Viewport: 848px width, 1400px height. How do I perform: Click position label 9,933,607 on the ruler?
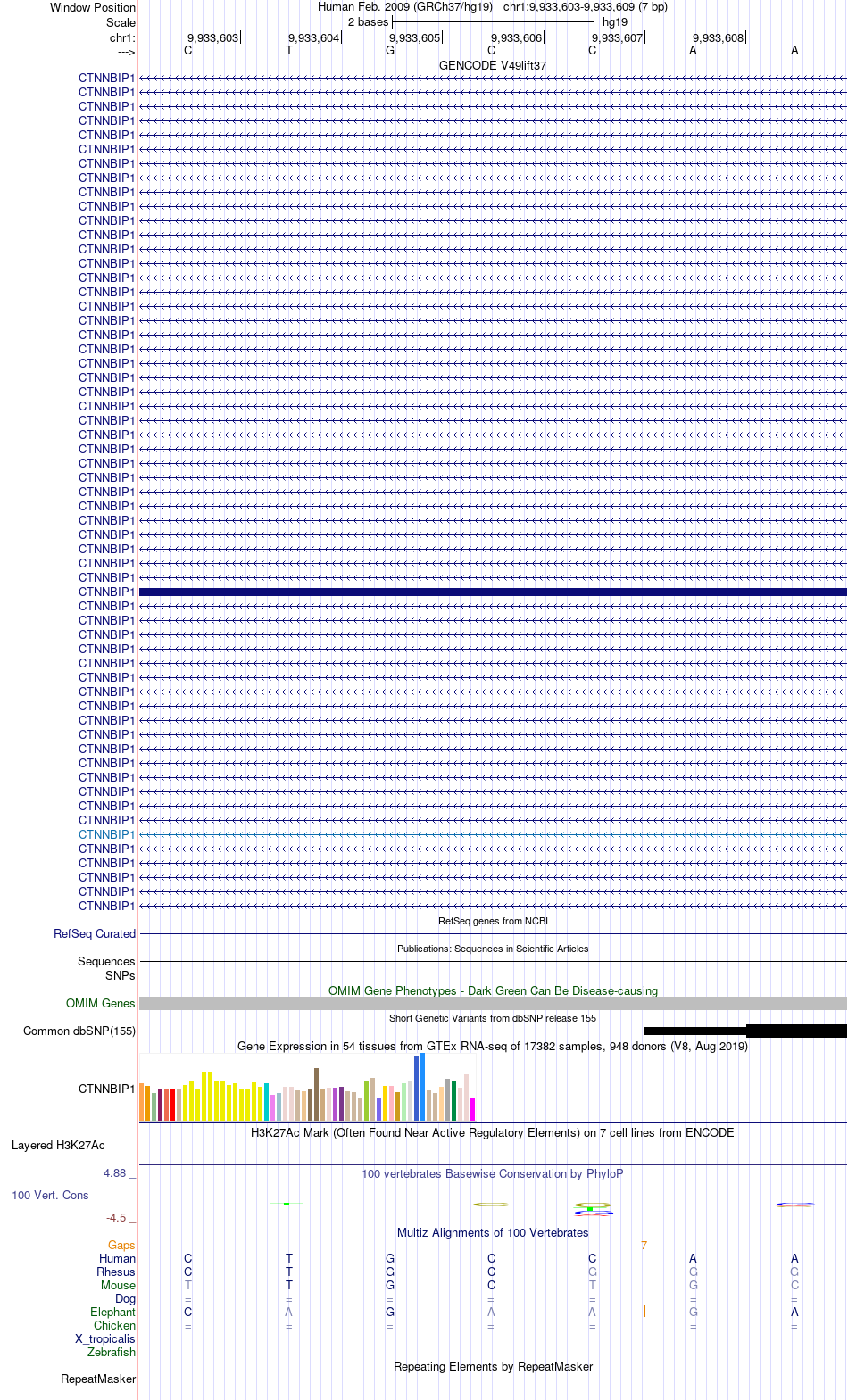(618, 37)
